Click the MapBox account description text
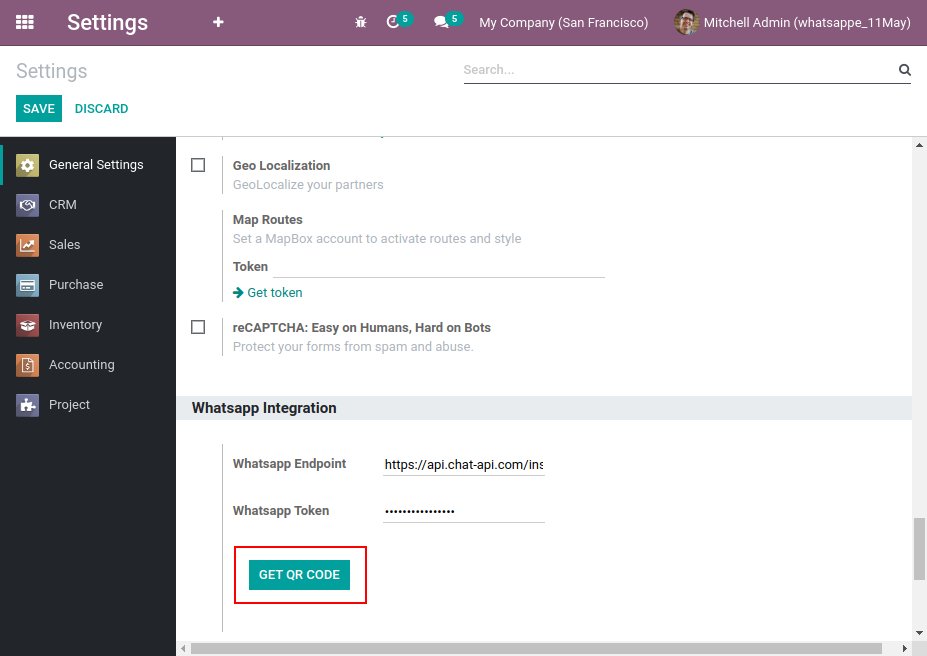This screenshot has width=927, height=656. pyautogui.click(x=377, y=239)
